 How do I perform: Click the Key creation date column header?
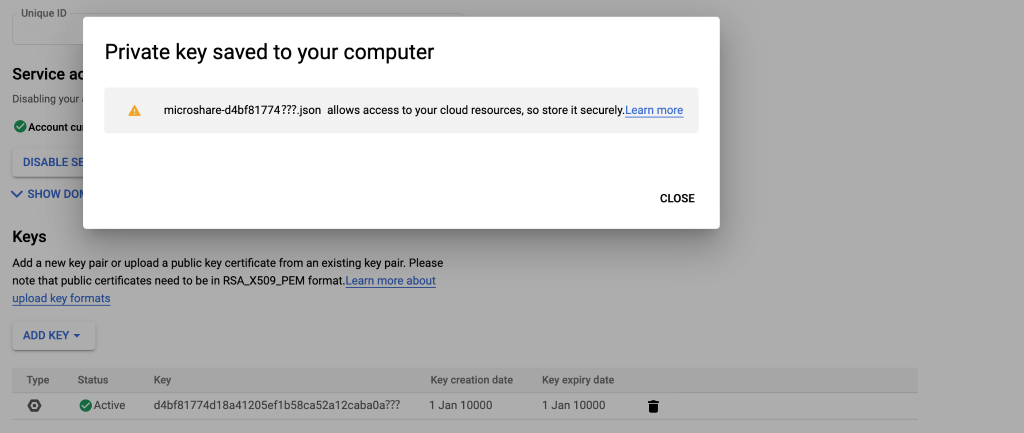(471, 380)
